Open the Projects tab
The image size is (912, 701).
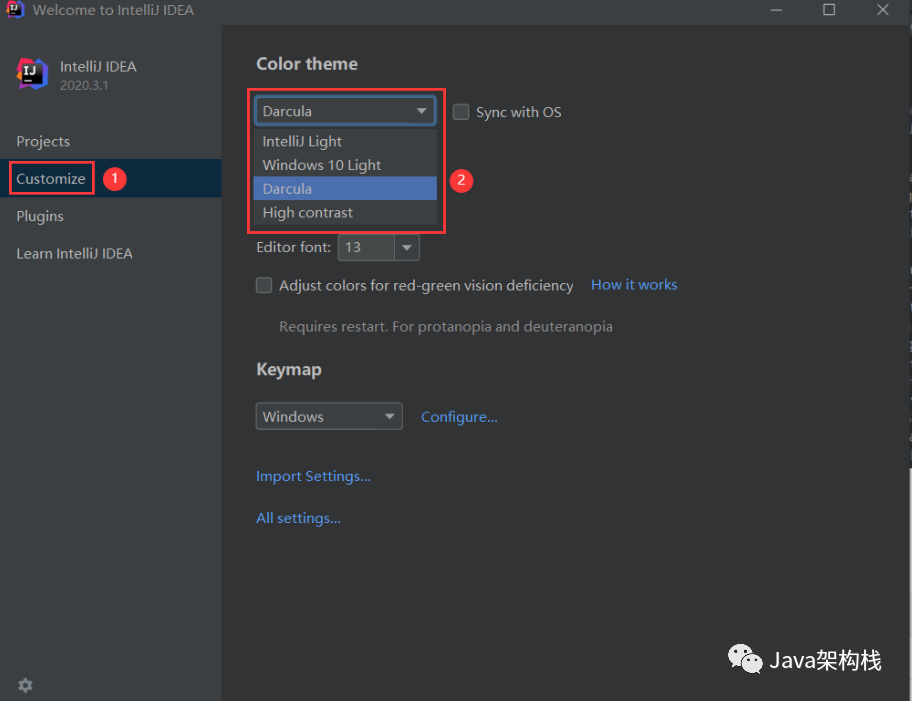43,141
